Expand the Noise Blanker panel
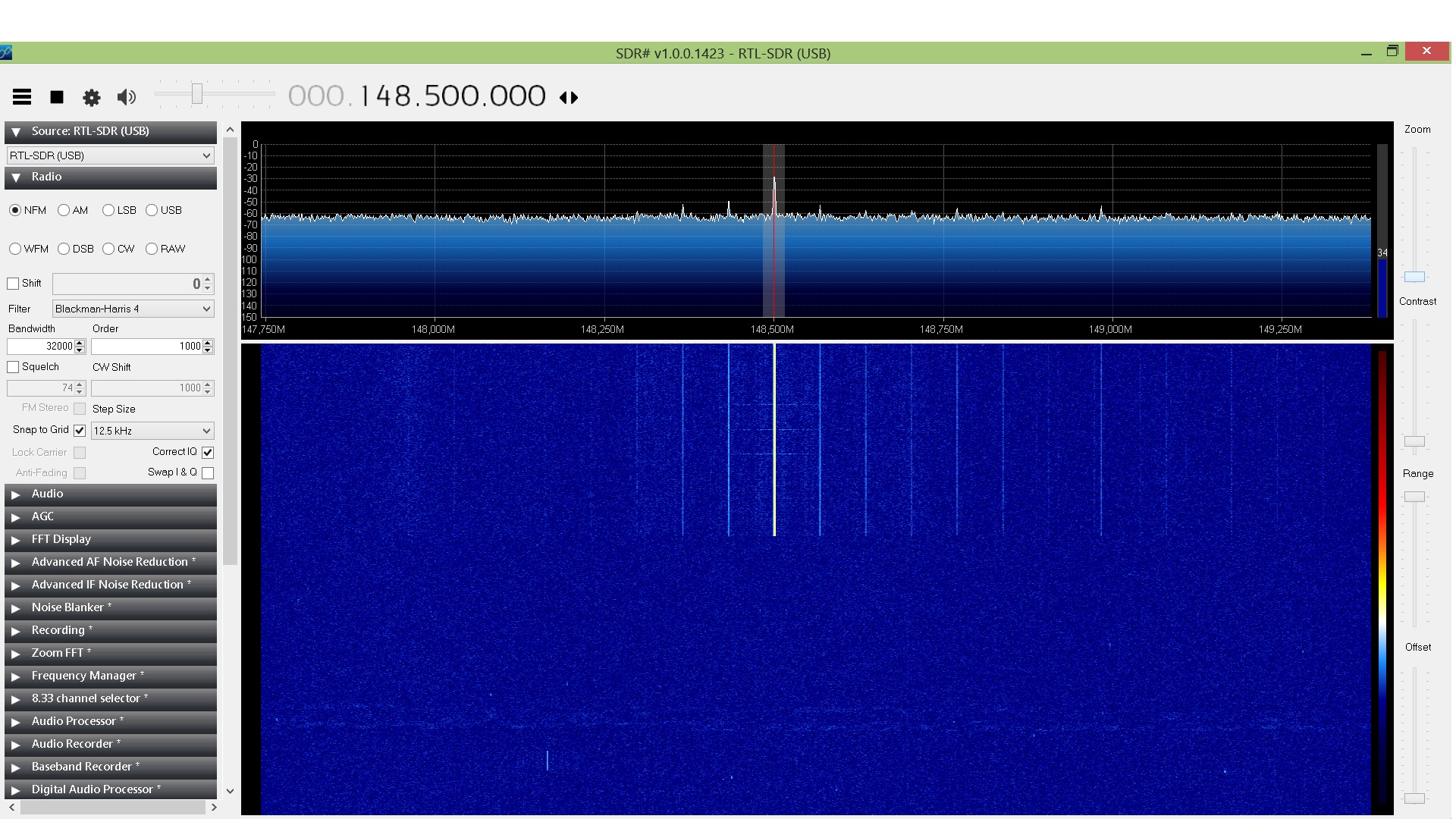 111,608
